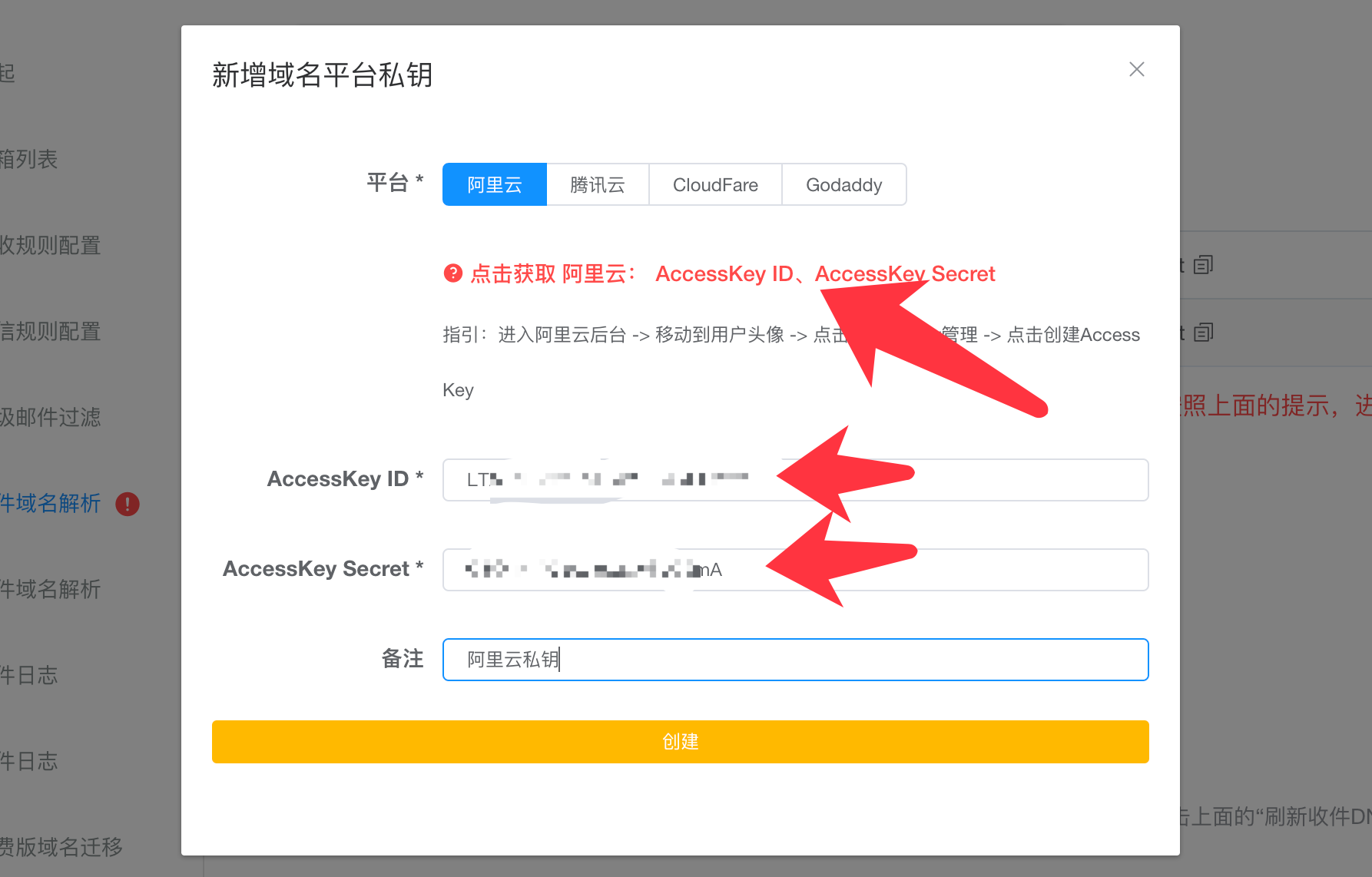Open the second 域名解析 sidebar entry

click(x=51, y=590)
